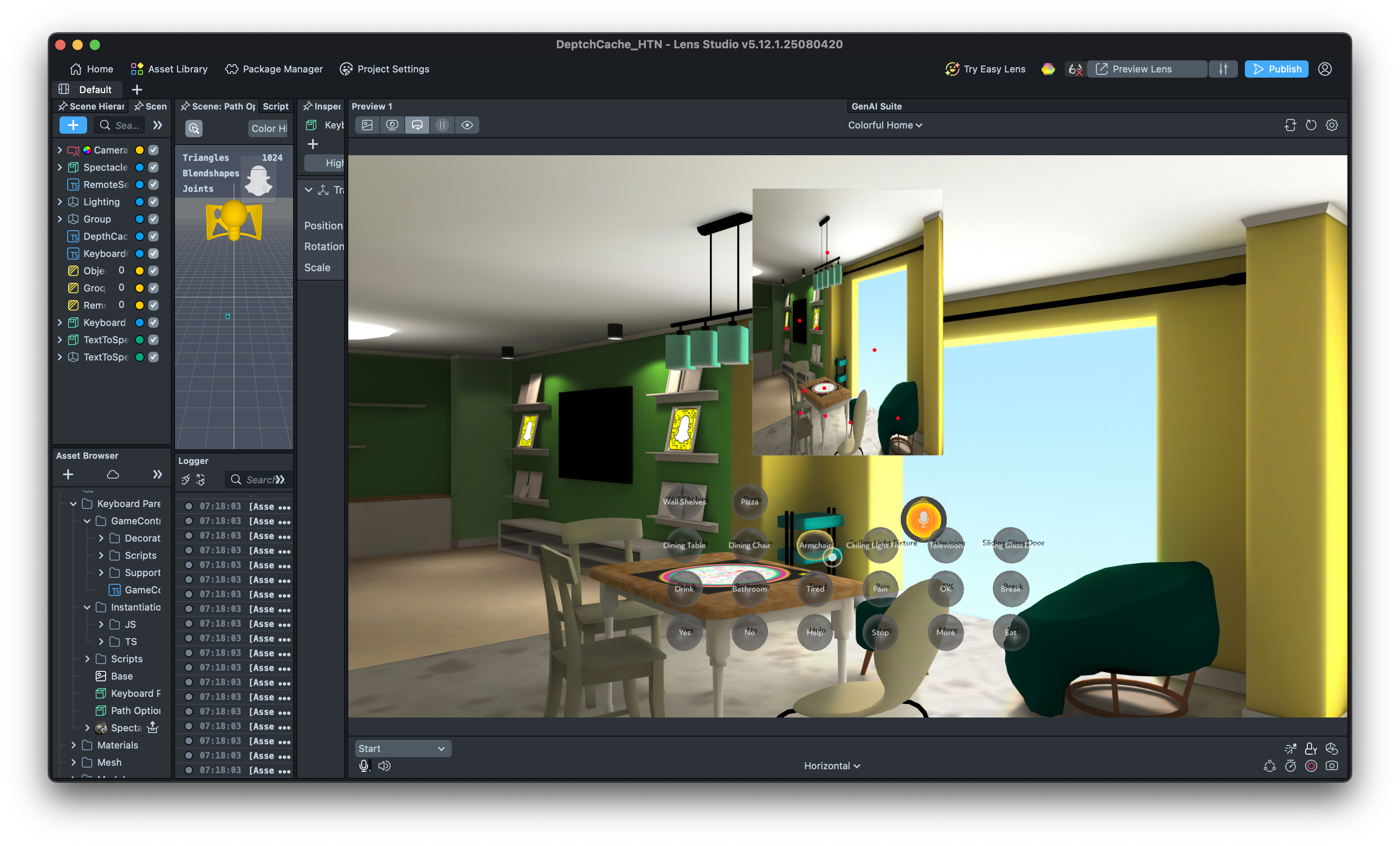Take a screenshot with the camera icon
Image resolution: width=1400 pixels, height=846 pixels.
pos(1331,766)
